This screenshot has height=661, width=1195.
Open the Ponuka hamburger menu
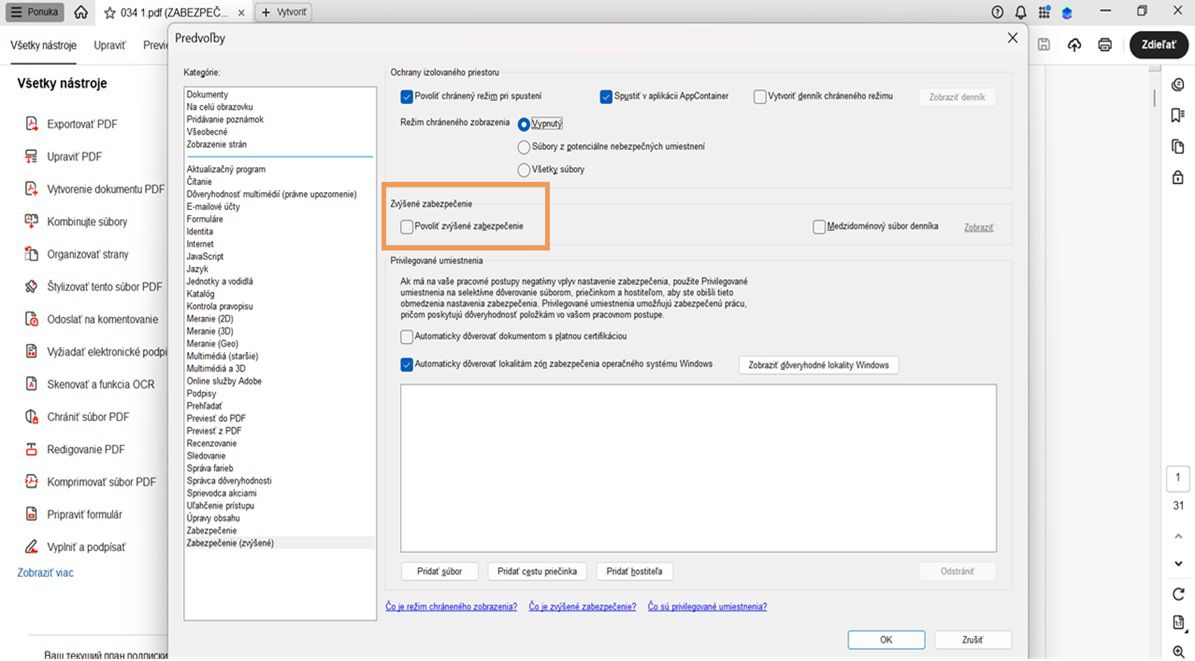(35, 12)
